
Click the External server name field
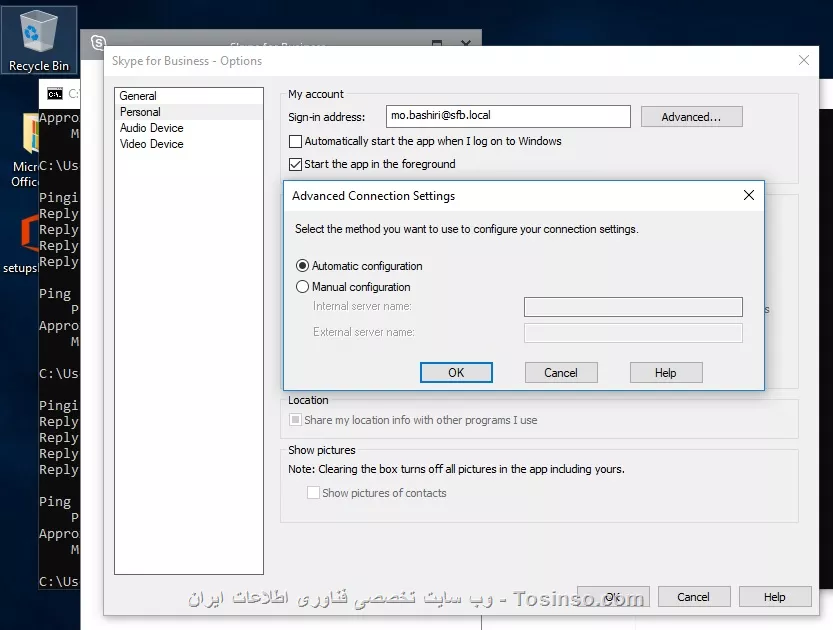pos(633,333)
